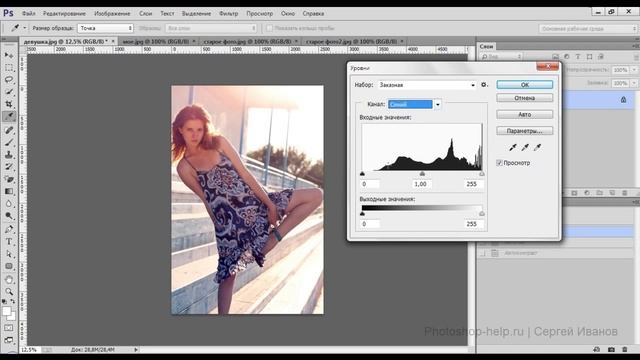
Task: Select the Zoom tool
Action: (9, 291)
